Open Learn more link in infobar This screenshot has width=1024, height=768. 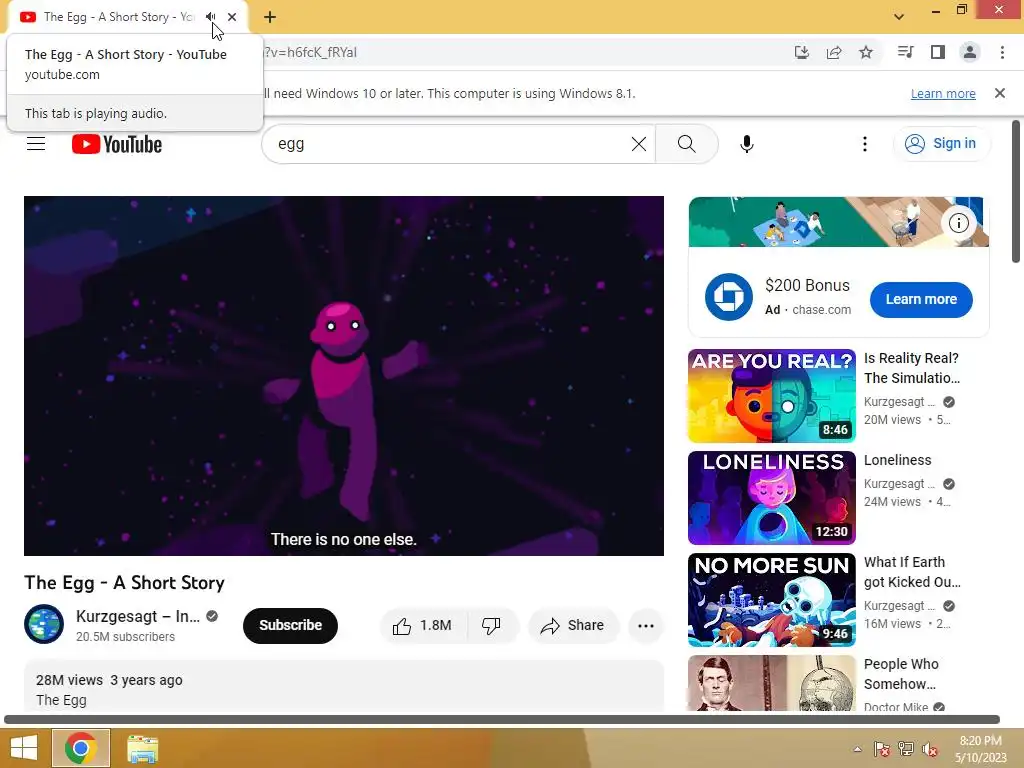943,93
